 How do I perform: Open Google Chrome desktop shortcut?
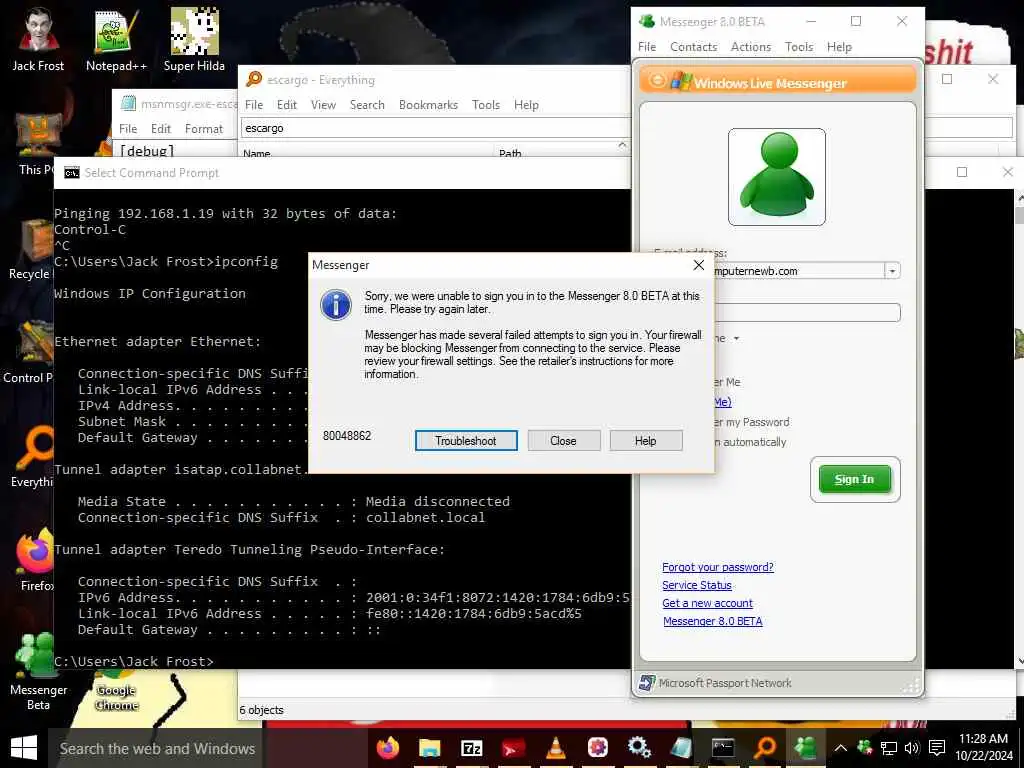(x=116, y=692)
